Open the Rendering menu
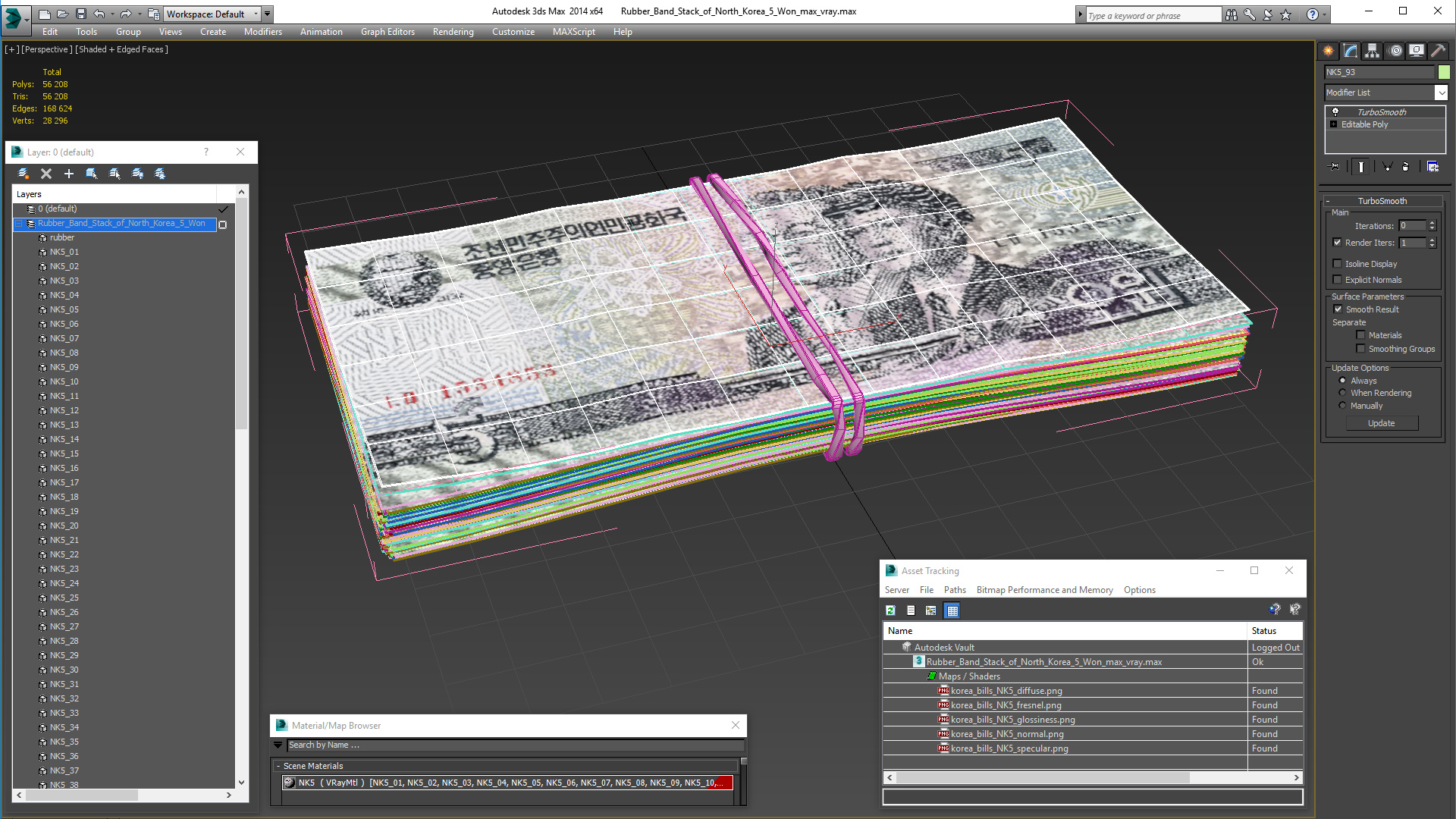 tap(453, 32)
